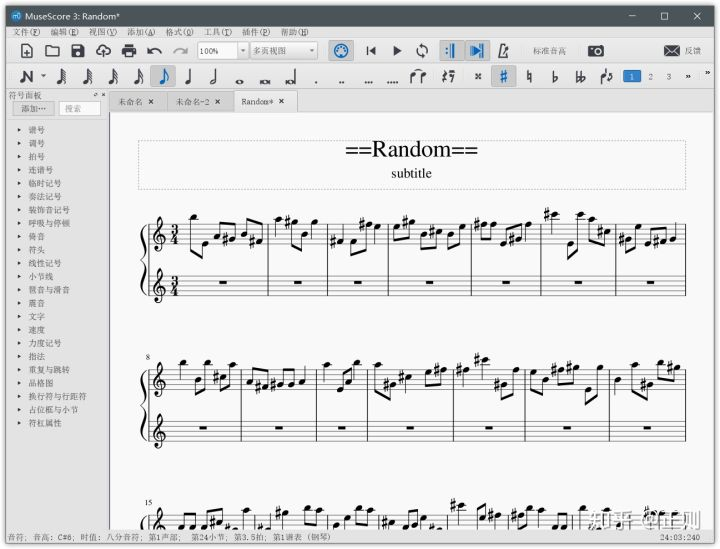Redo the last undone action

tap(180, 51)
